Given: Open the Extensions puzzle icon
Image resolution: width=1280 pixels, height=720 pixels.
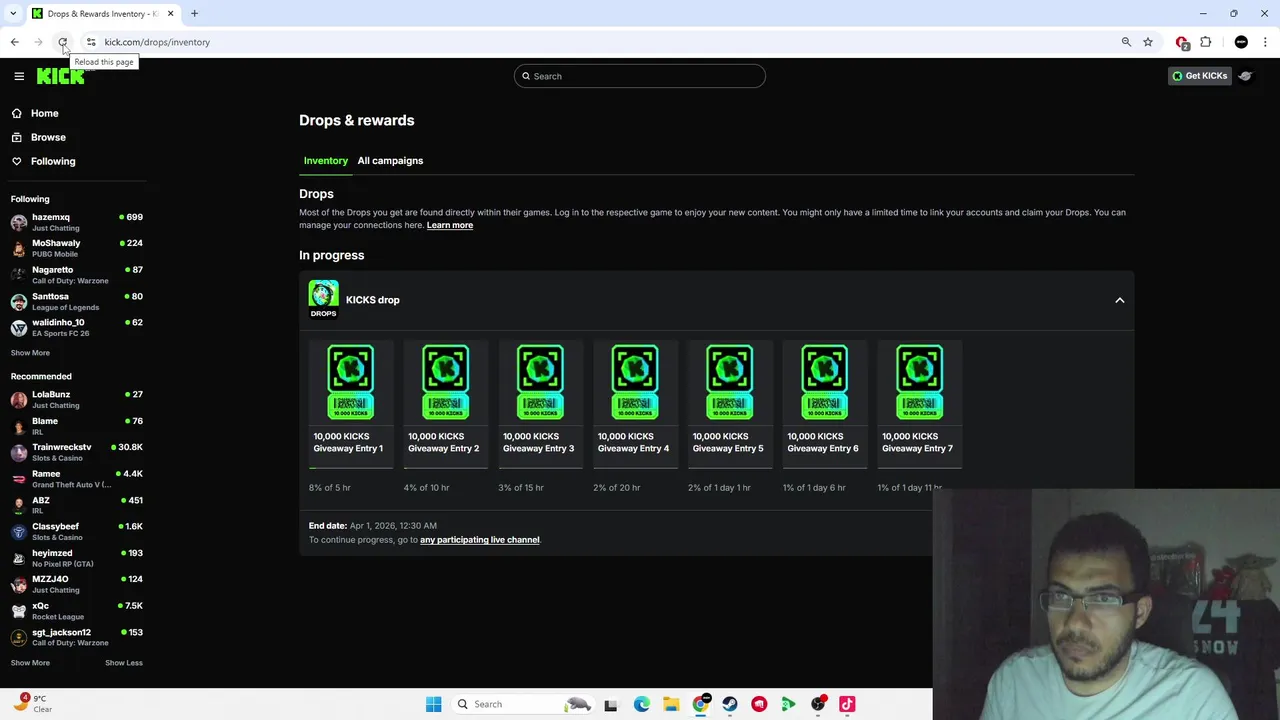Looking at the screenshot, I should coord(1205,42).
